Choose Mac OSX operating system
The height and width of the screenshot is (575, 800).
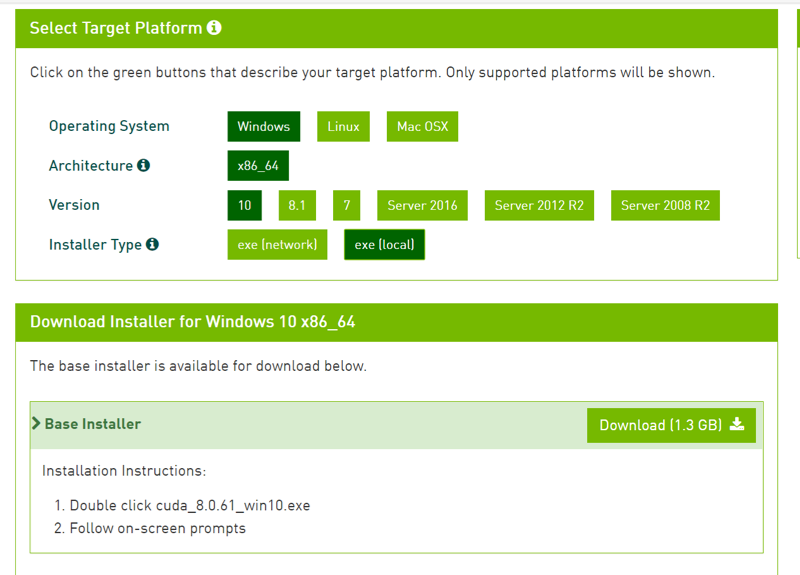422,126
